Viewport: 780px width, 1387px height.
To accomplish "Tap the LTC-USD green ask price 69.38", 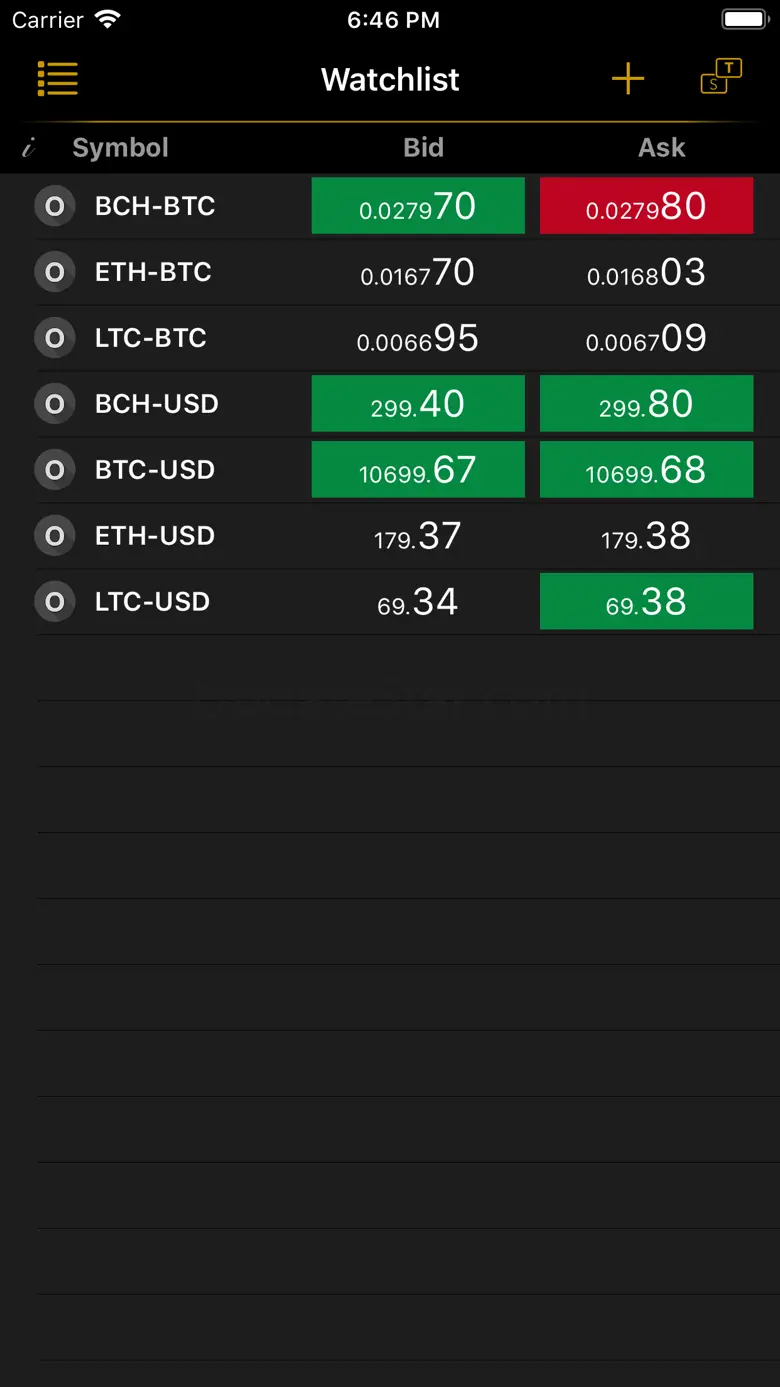I will pyautogui.click(x=646, y=602).
